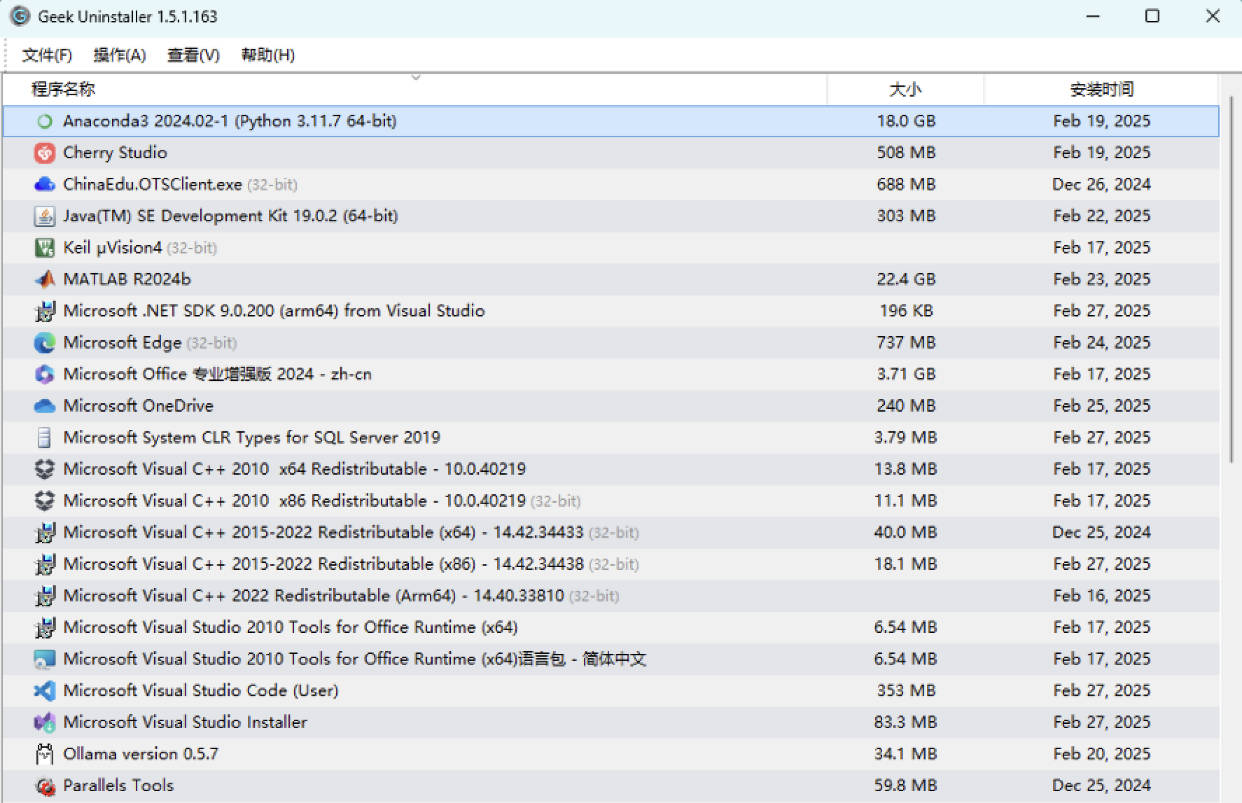Open the 帮助(H) menu
The width and height of the screenshot is (1242, 803).
[x=268, y=55]
